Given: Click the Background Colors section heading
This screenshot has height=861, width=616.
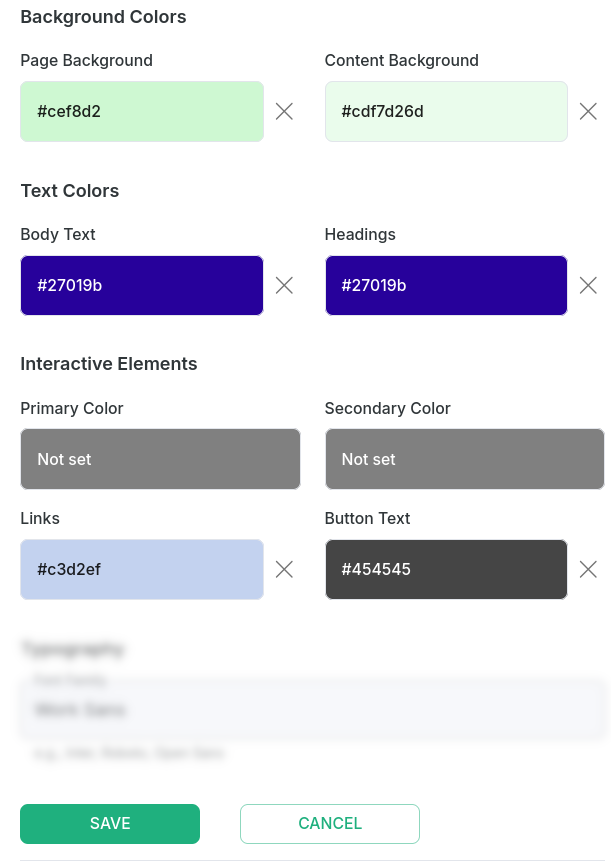Looking at the screenshot, I should (x=103, y=17).
